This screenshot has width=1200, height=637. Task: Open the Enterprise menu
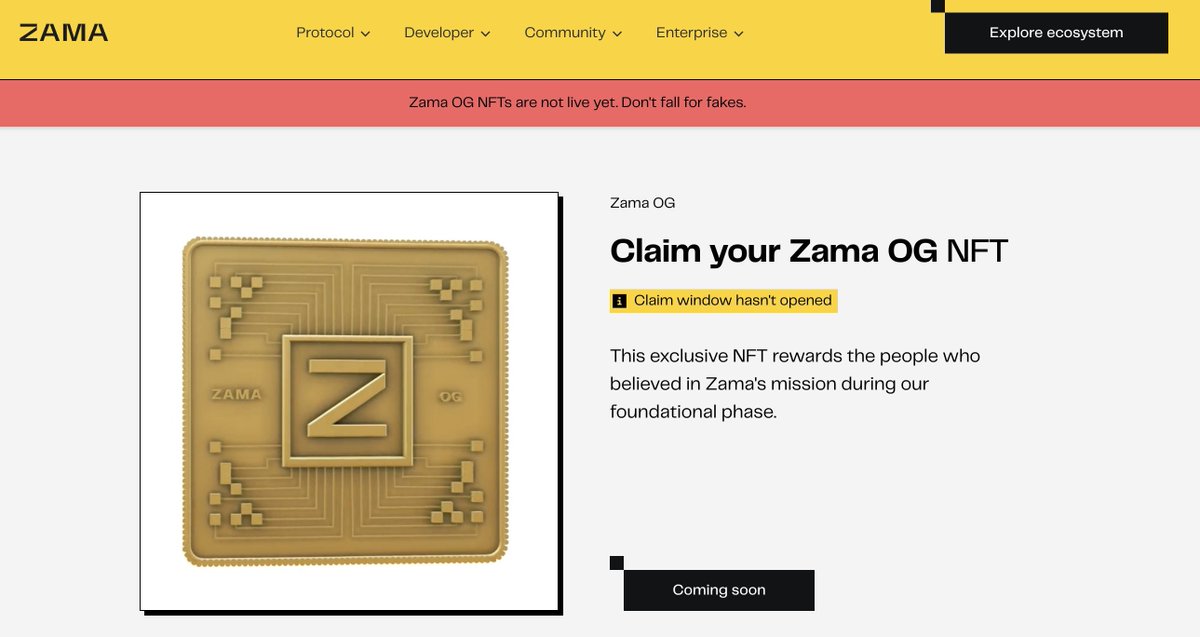pyautogui.click(x=691, y=33)
